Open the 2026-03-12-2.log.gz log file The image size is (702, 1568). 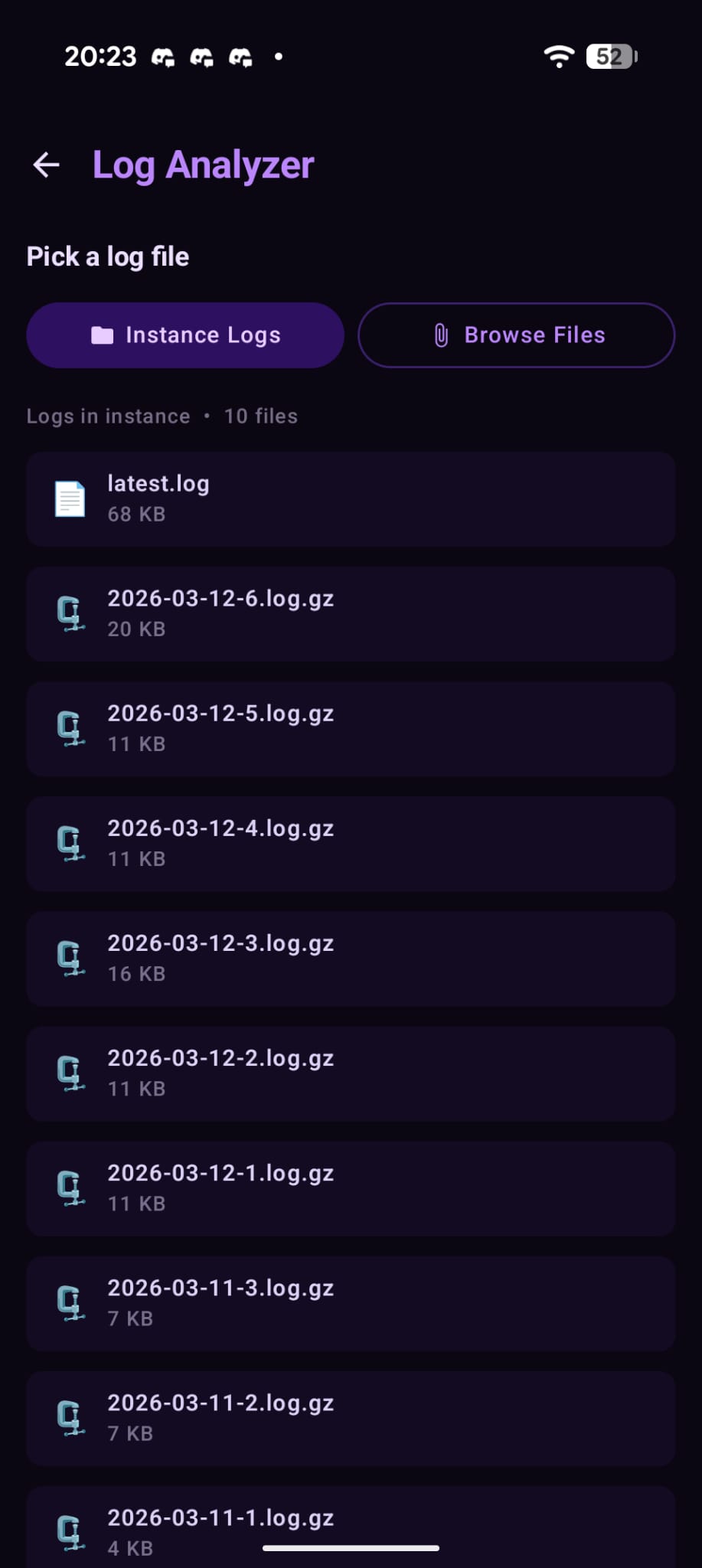click(351, 1073)
